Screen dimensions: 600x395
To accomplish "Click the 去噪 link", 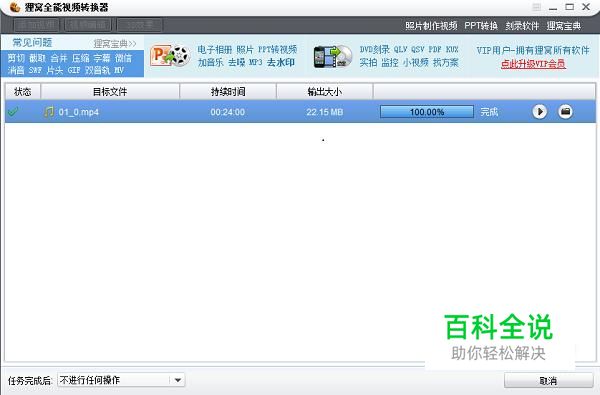I will [236, 62].
